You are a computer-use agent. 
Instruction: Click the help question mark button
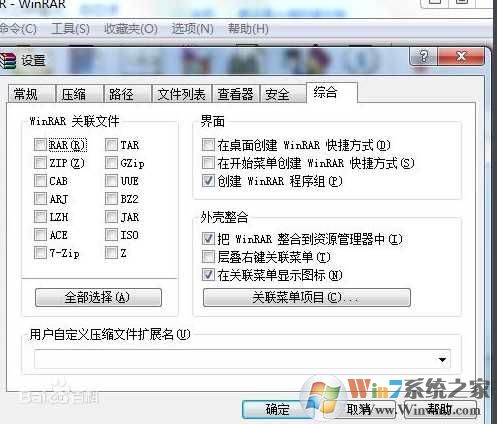tap(423, 56)
